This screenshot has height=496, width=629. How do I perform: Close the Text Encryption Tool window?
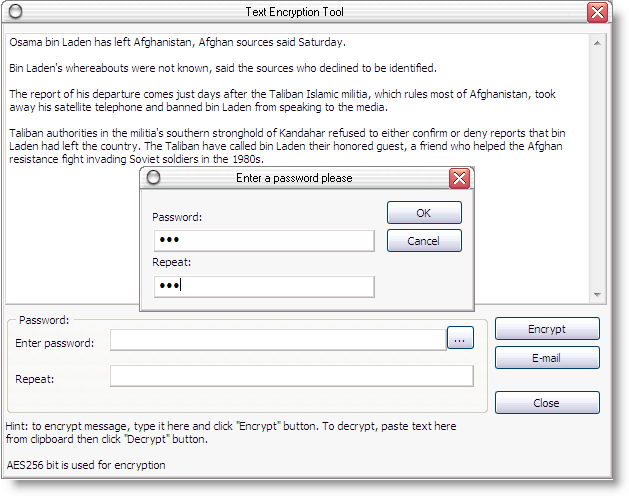(x=597, y=12)
